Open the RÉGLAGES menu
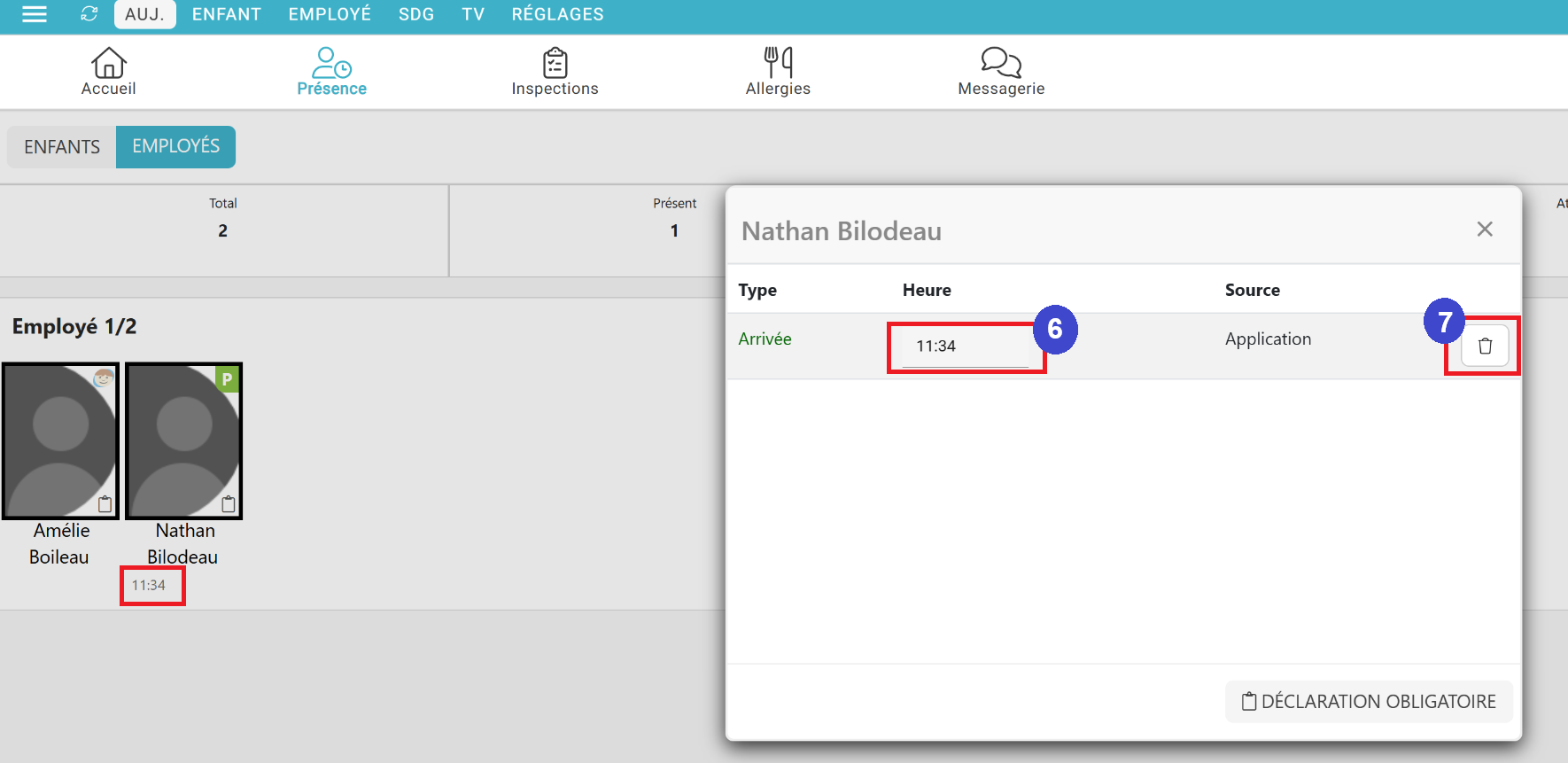 pyautogui.click(x=557, y=14)
